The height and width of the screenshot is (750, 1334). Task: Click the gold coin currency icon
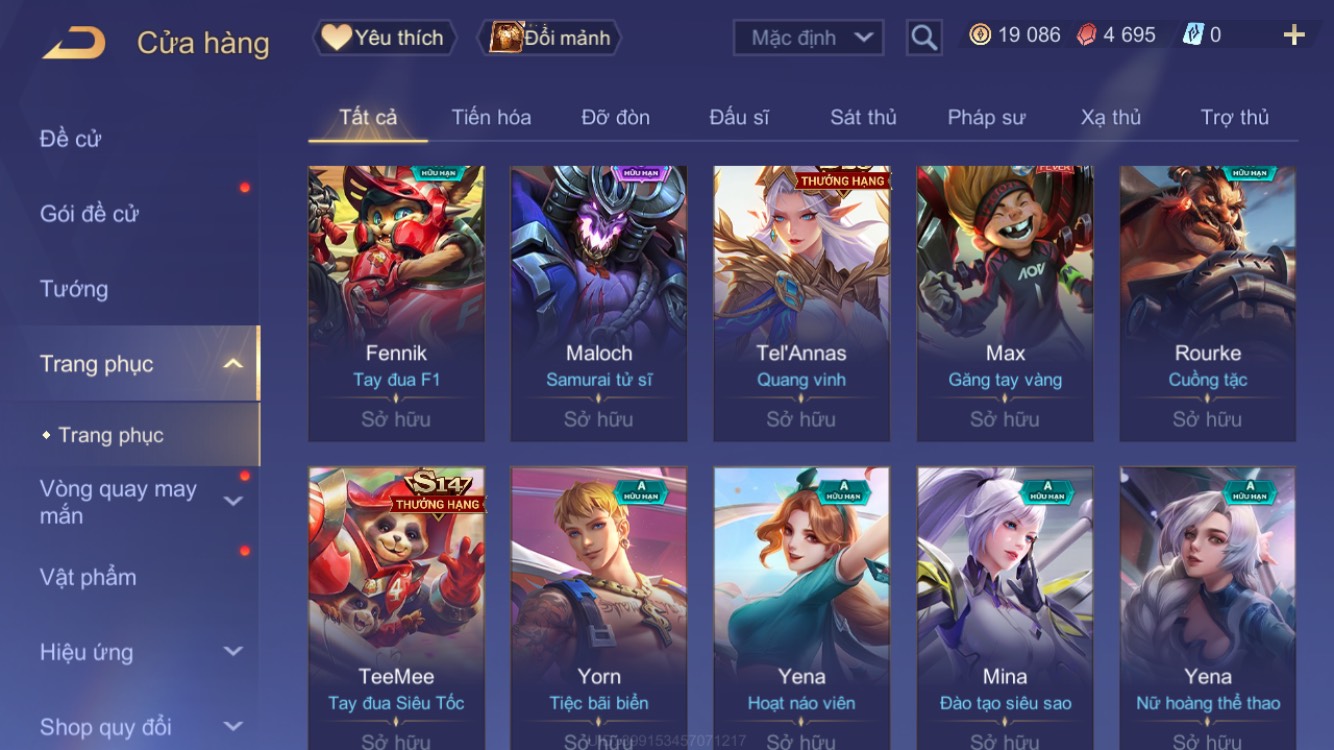point(980,35)
